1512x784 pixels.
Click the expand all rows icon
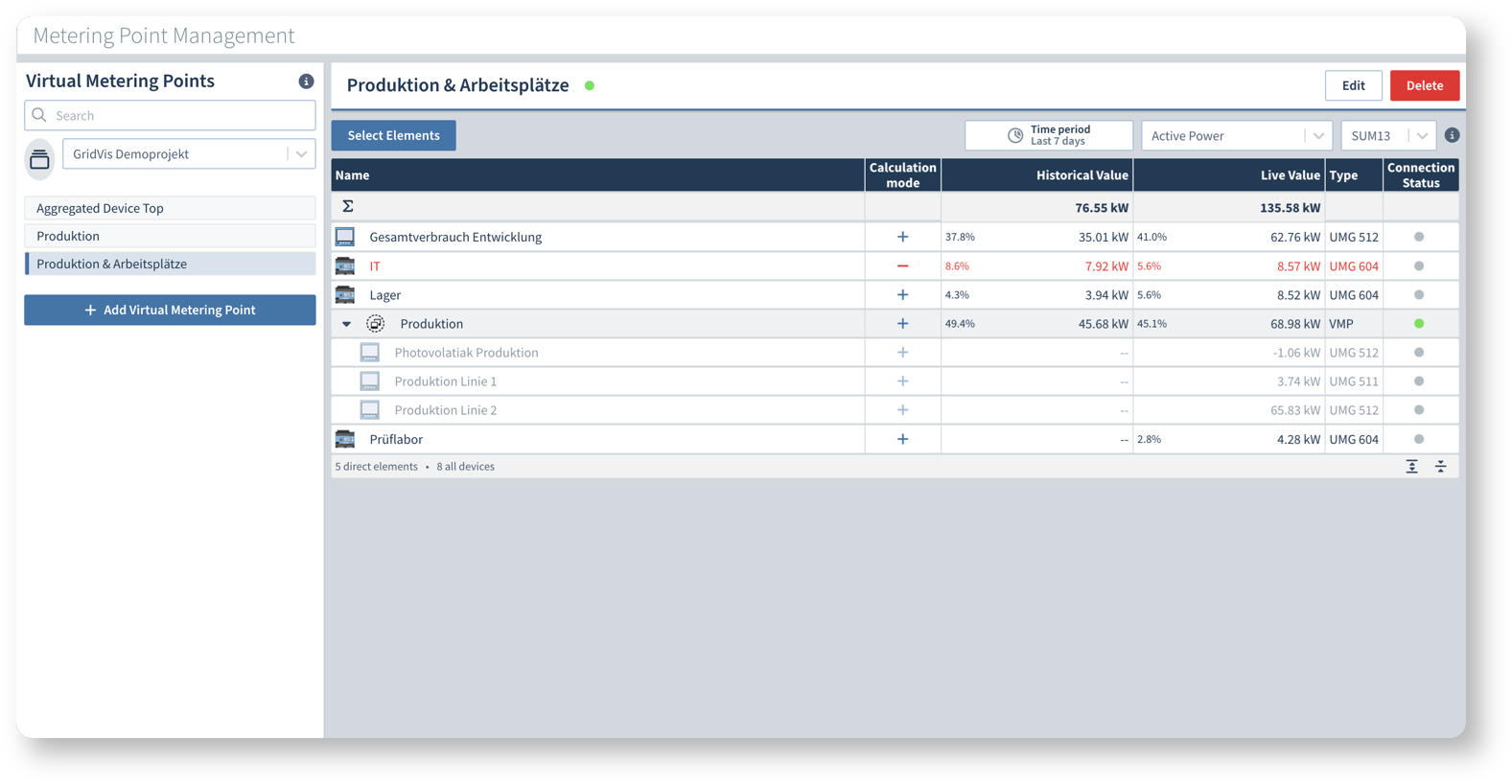coord(1411,467)
